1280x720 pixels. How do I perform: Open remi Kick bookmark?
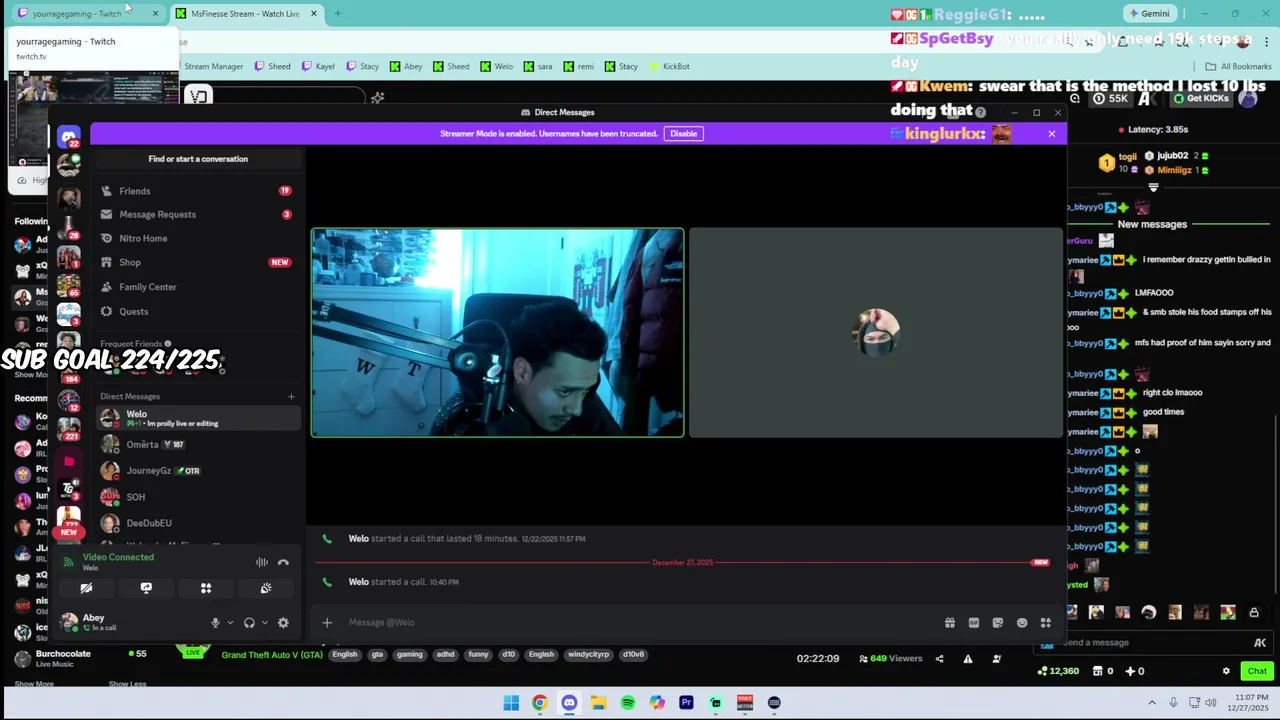coord(577,66)
